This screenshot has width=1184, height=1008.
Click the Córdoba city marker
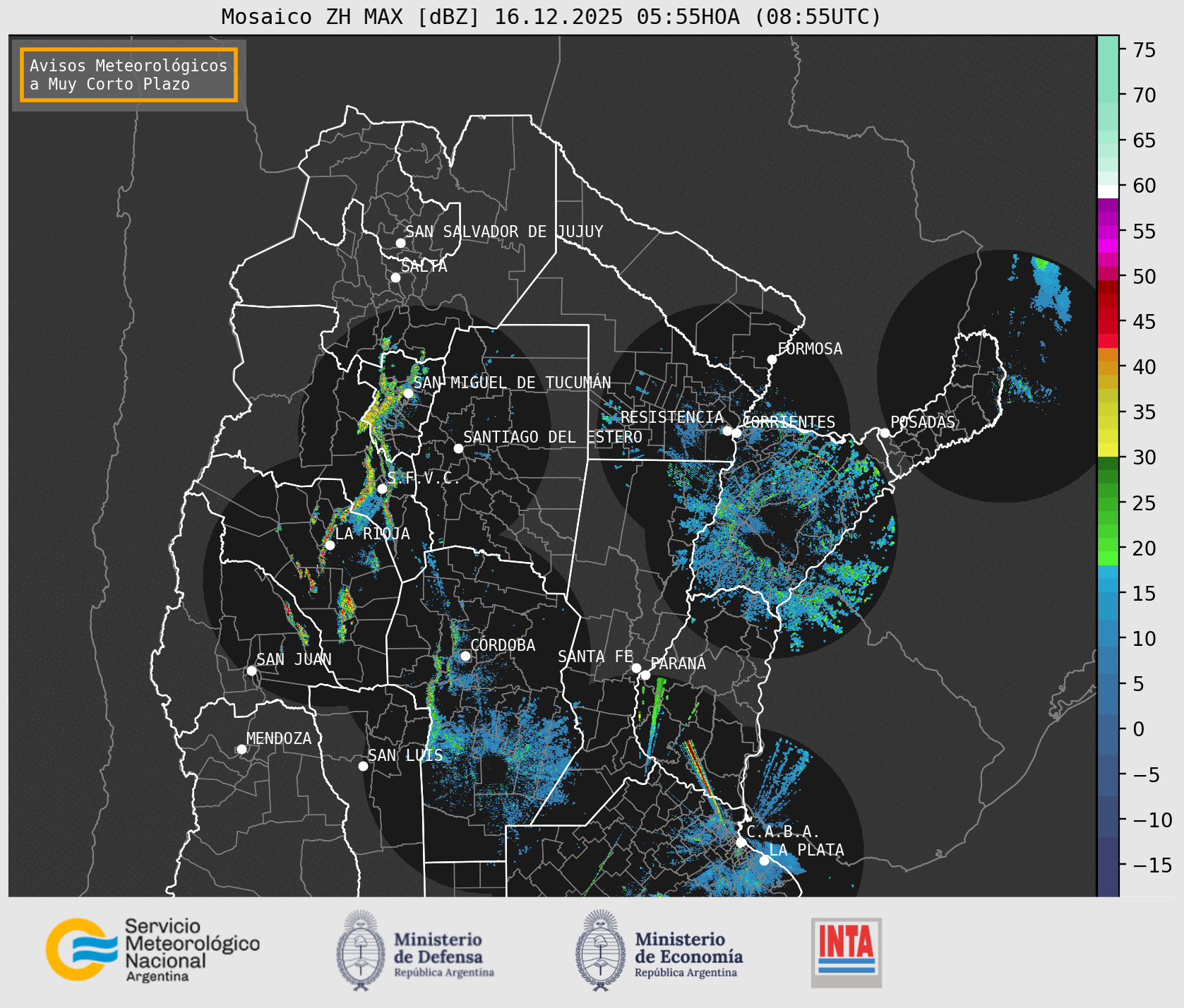coord(465,656)
